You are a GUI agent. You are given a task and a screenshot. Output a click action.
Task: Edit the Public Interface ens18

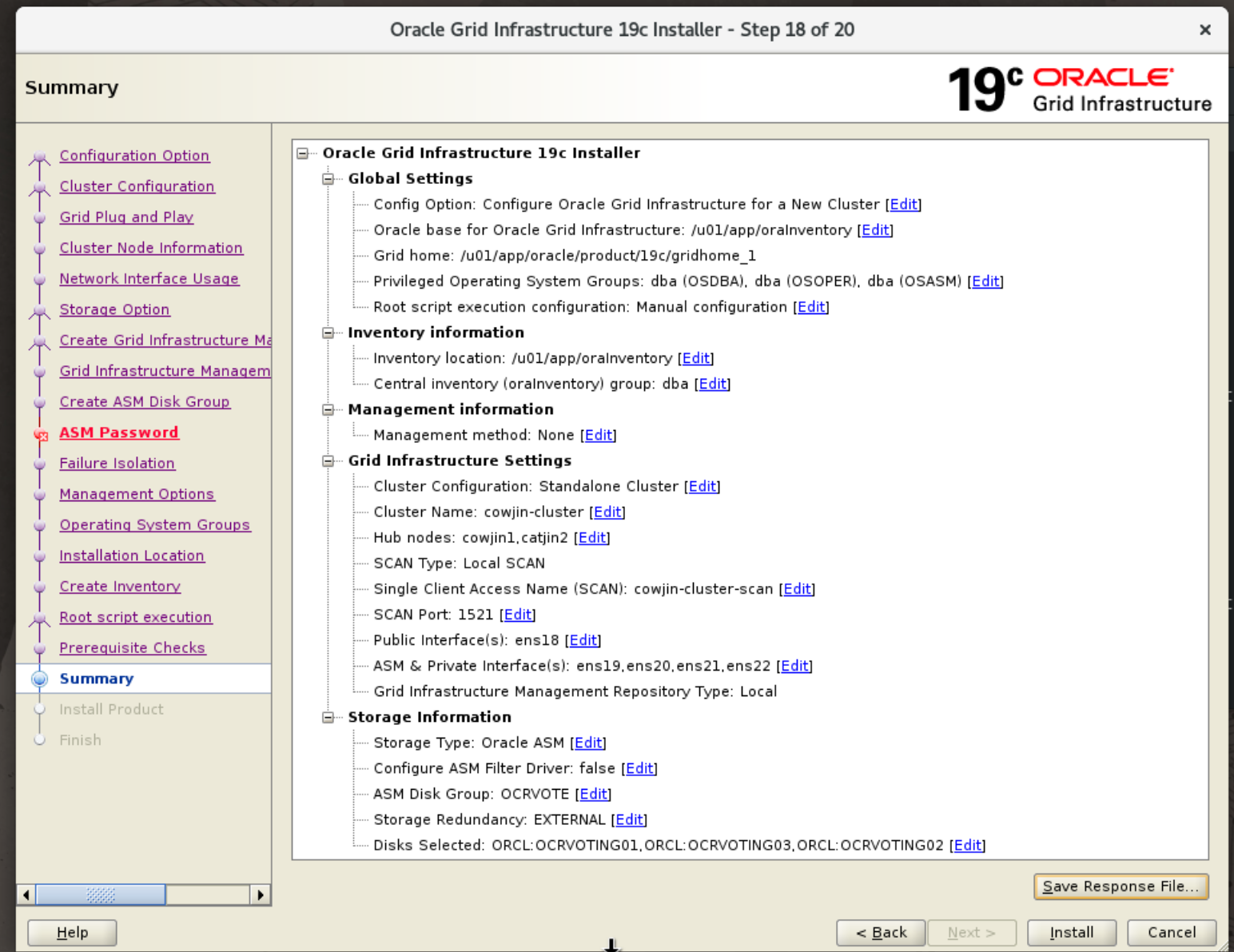(583, 639)
